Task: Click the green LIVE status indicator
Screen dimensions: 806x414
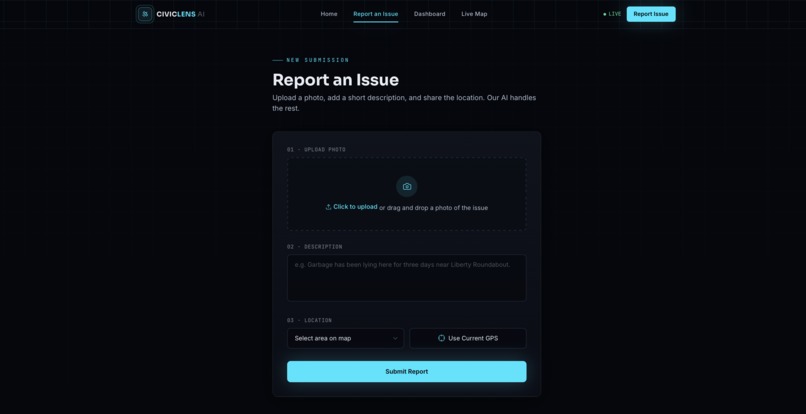Action: pyautogui.click(x=612, y=14)
